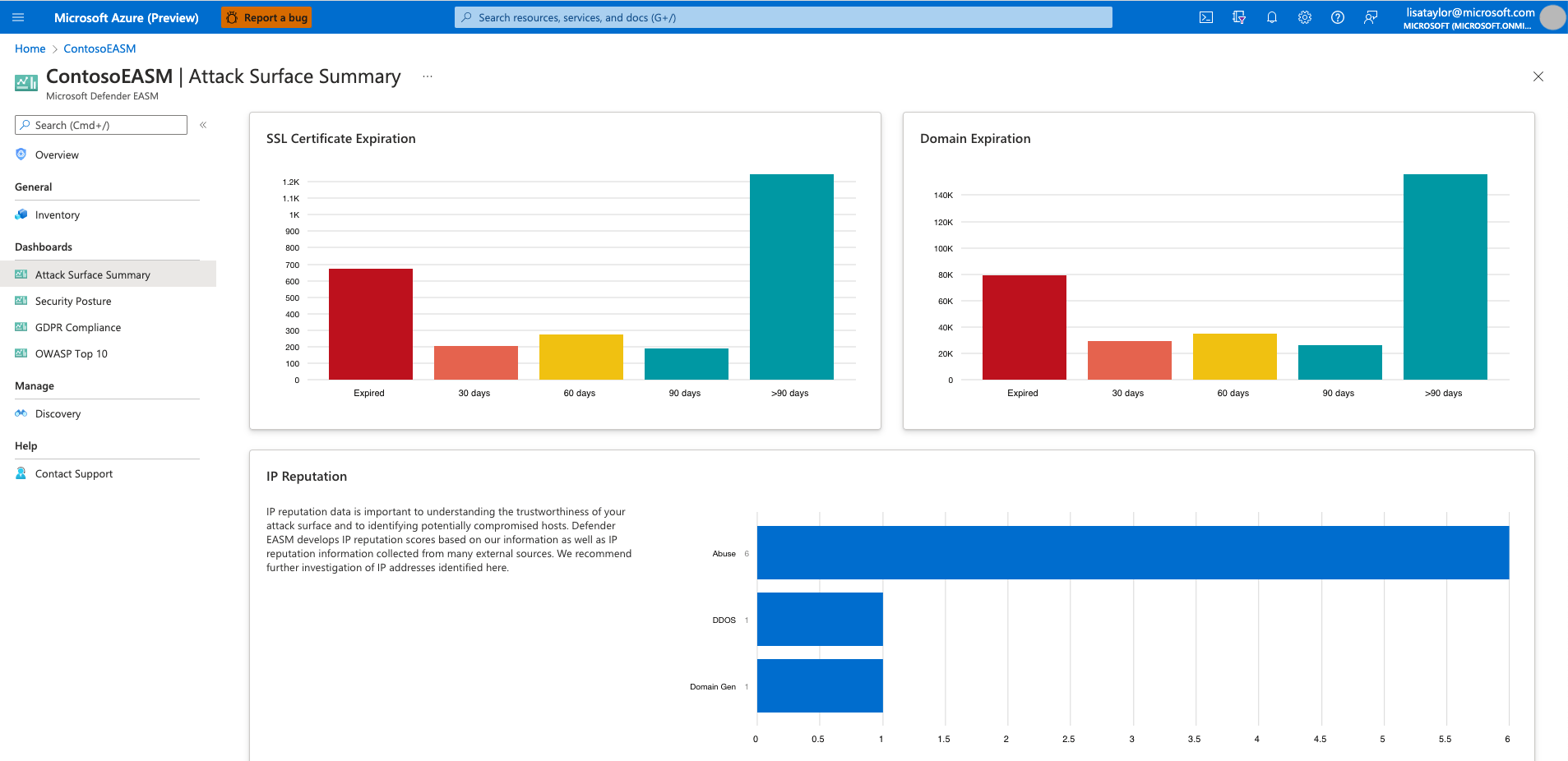Click the yellow 60 days bar in SSL chart
The height and width of the screenshot is (761, 1568).
(x=581, y=357)
